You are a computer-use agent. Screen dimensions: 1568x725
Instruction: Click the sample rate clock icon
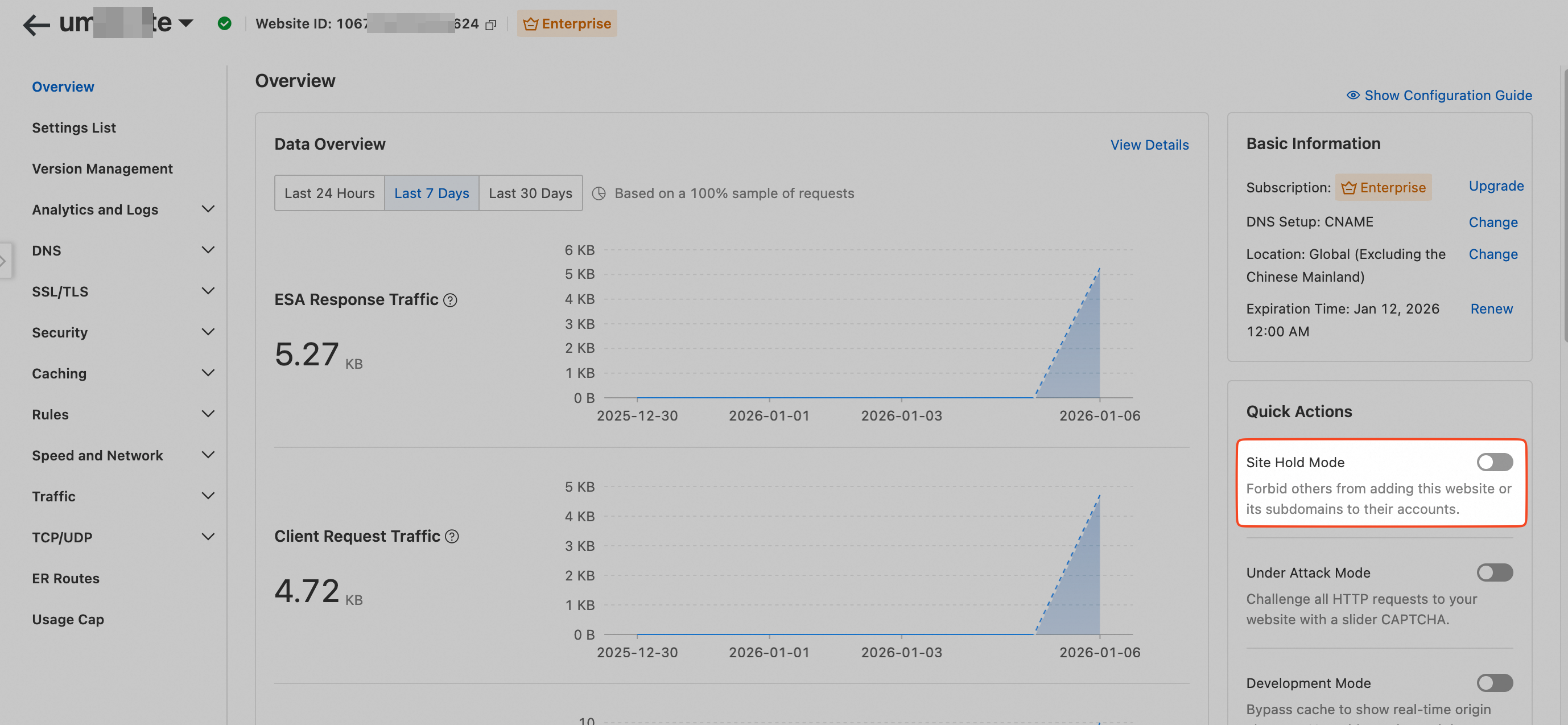[599, 193]
